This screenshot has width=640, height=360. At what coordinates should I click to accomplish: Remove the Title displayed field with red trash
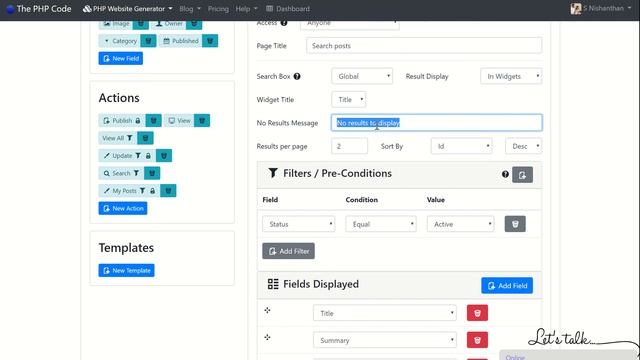[477, 313]
